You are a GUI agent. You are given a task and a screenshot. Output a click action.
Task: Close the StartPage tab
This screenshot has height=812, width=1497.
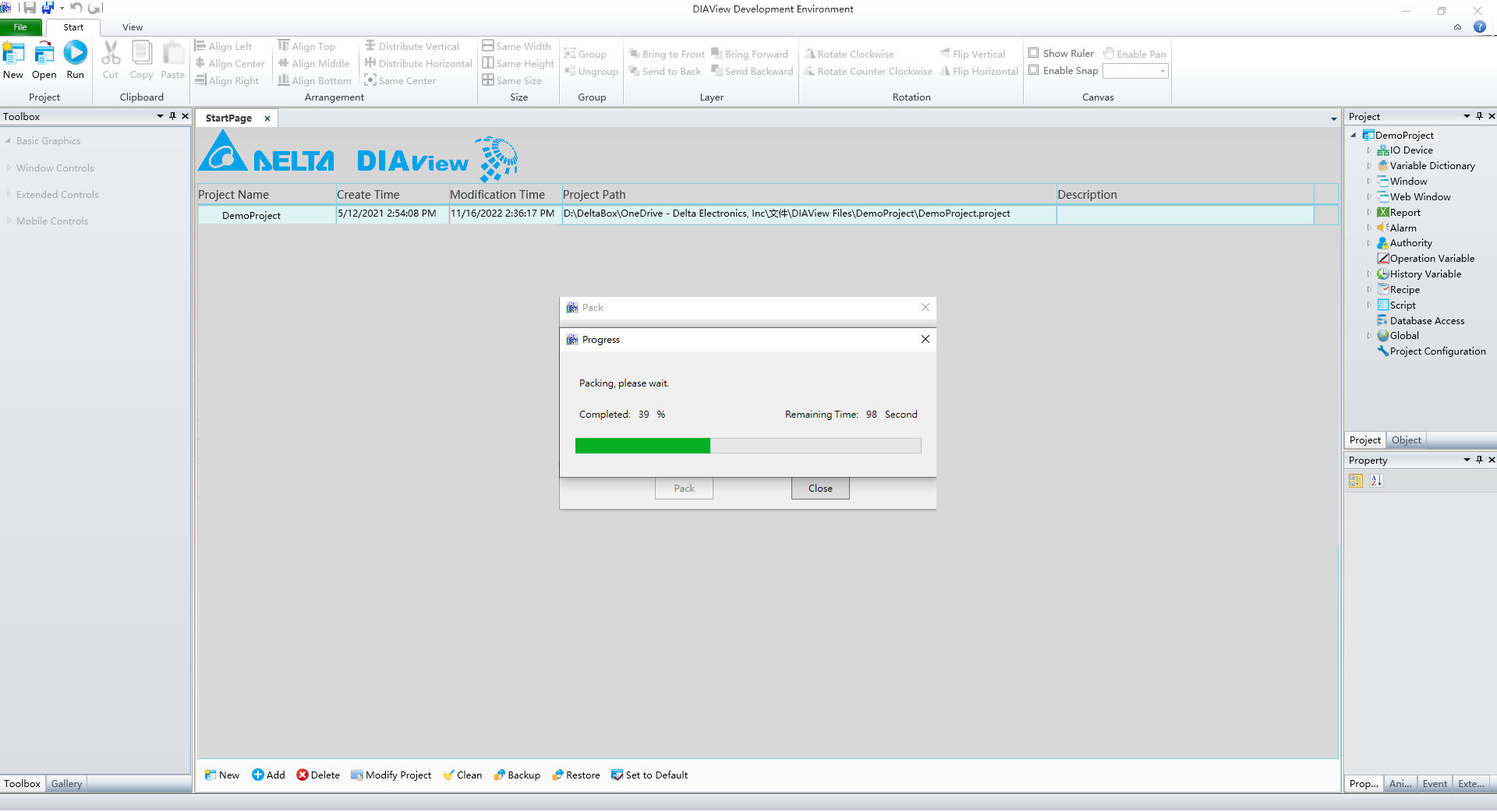click(x=267, y=118)
